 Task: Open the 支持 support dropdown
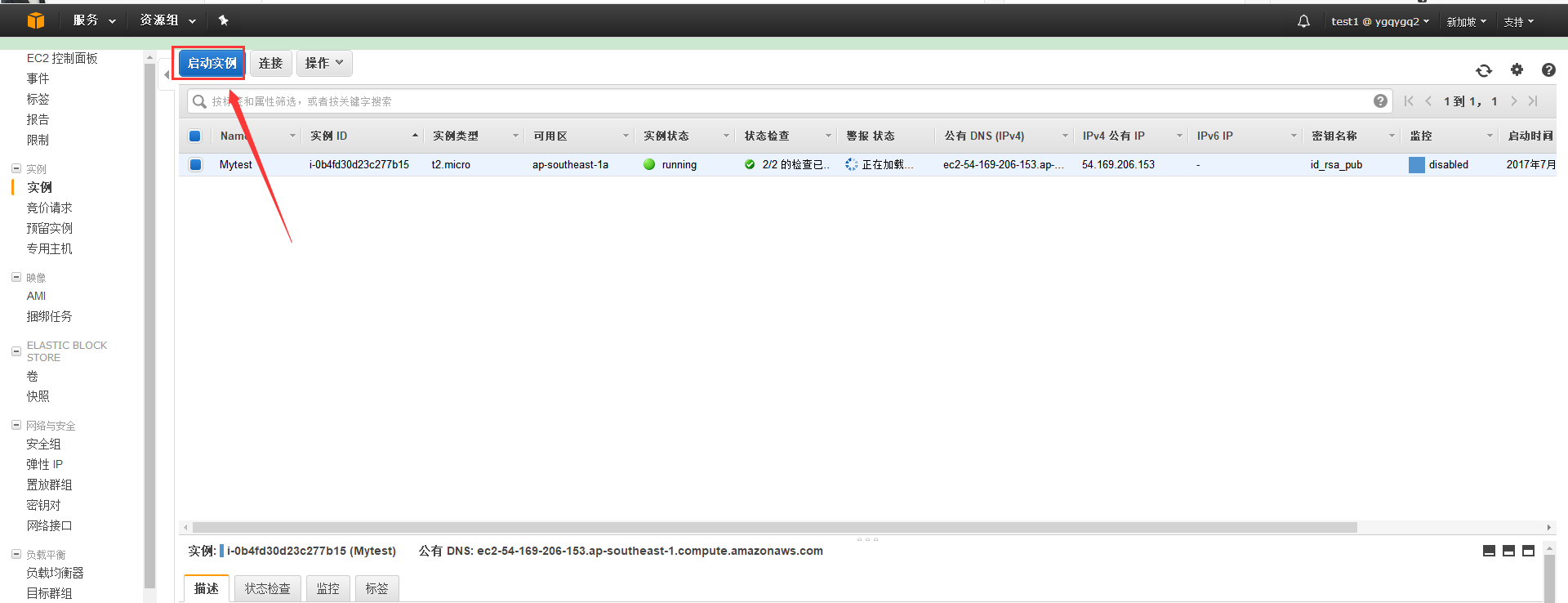coord(1519,22)
